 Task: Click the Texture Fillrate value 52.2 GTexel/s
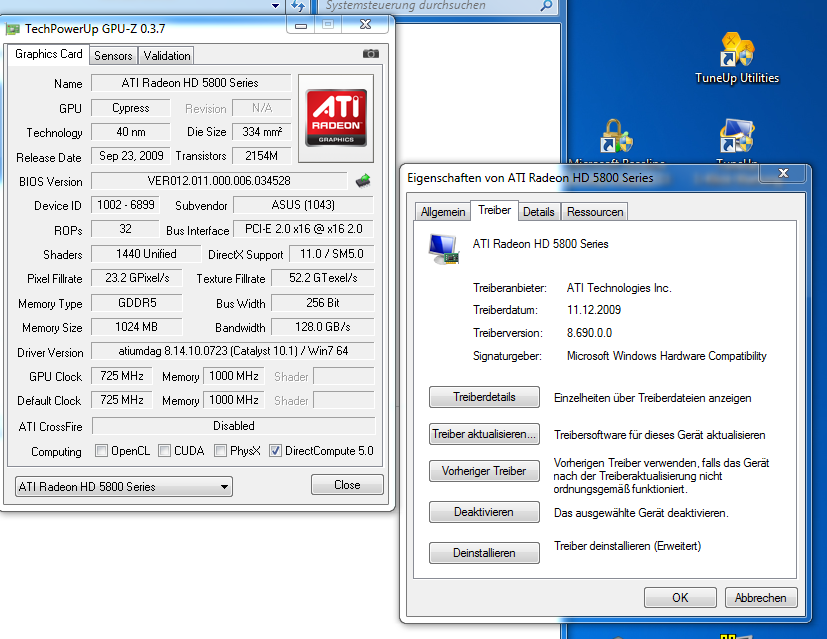pos(323,278)
